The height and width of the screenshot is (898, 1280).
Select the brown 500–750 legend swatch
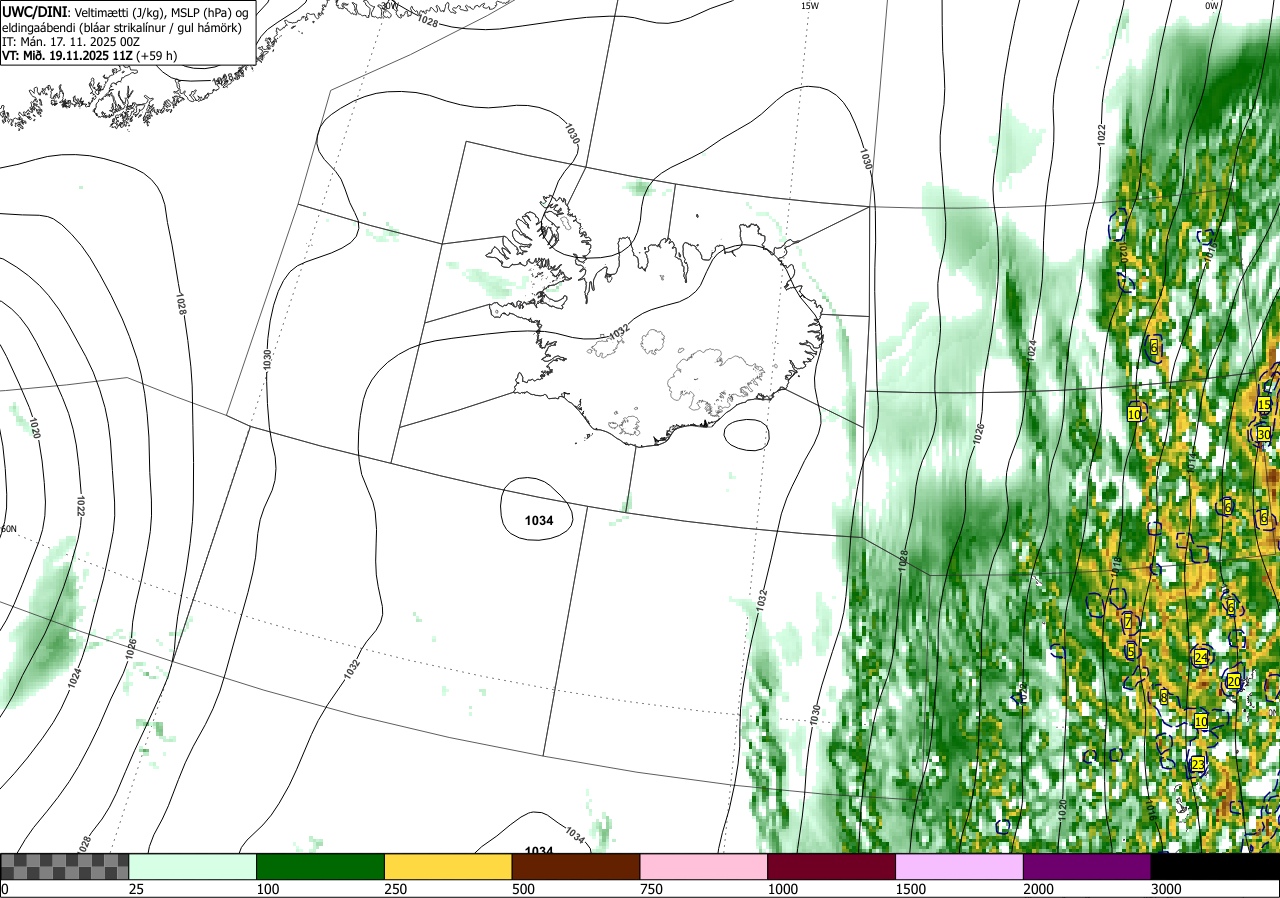click(x=576, y=866)
